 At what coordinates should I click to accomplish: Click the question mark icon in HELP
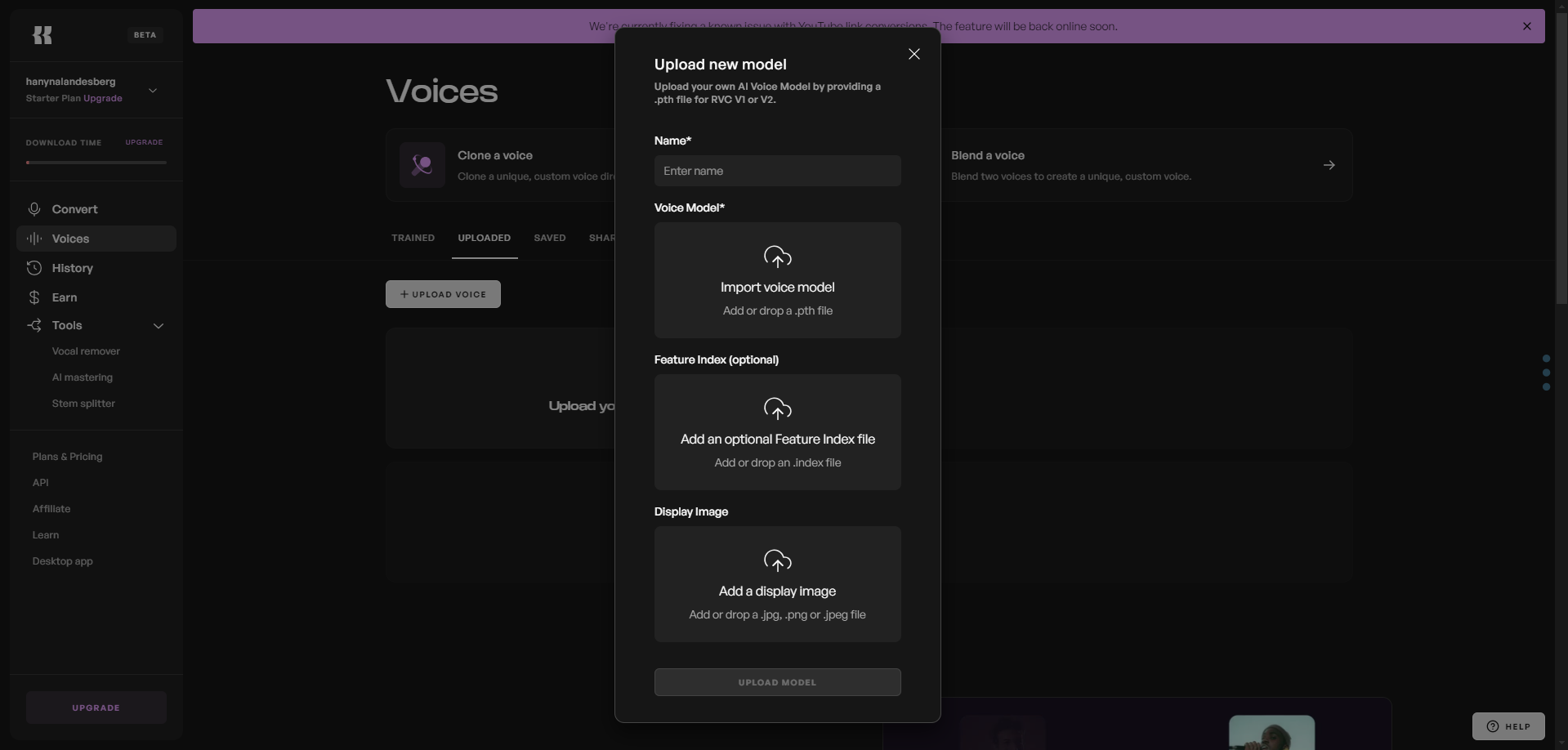click(x=1493, y=726)
